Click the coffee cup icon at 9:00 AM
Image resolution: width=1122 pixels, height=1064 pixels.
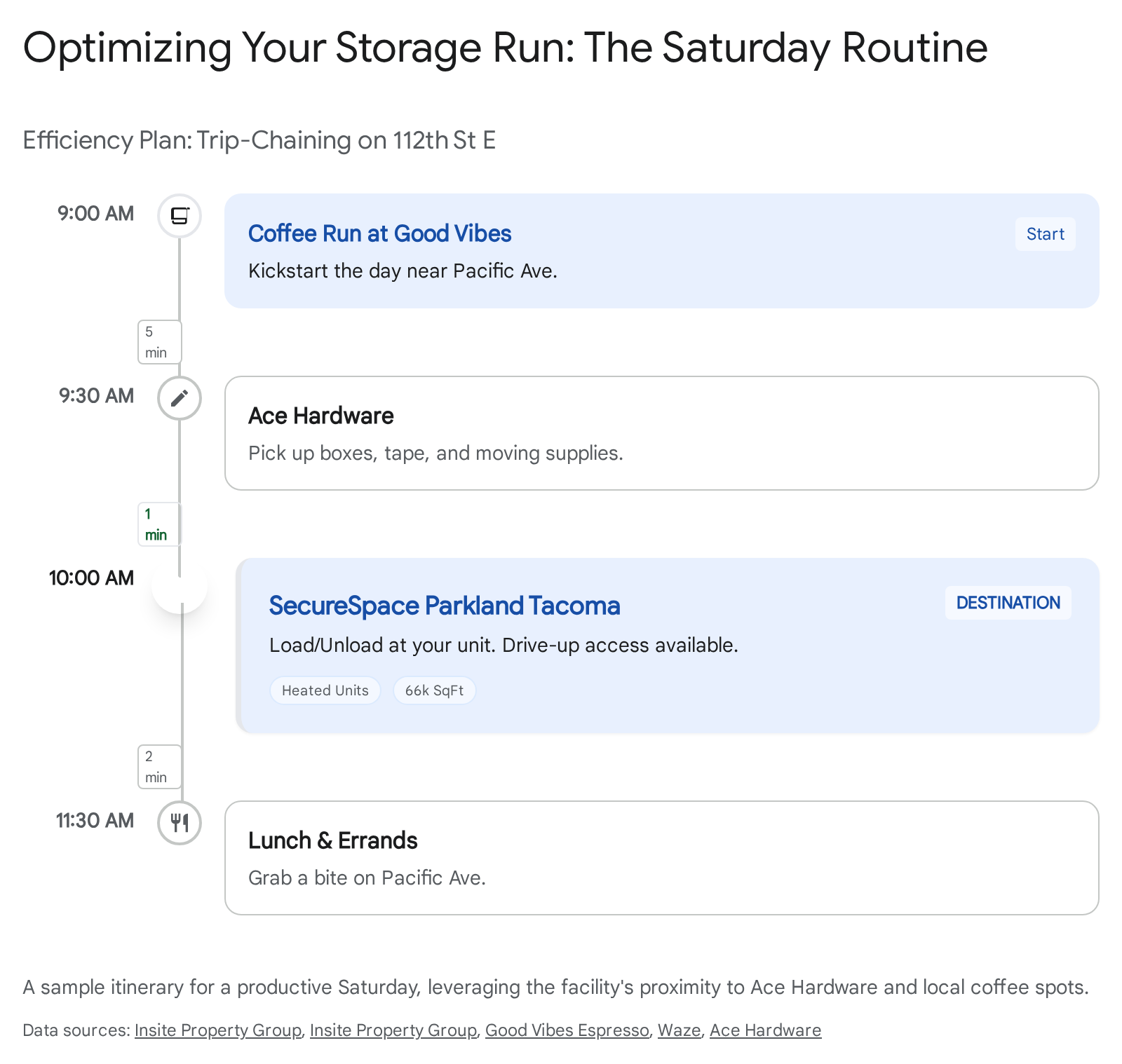point(180,216)
